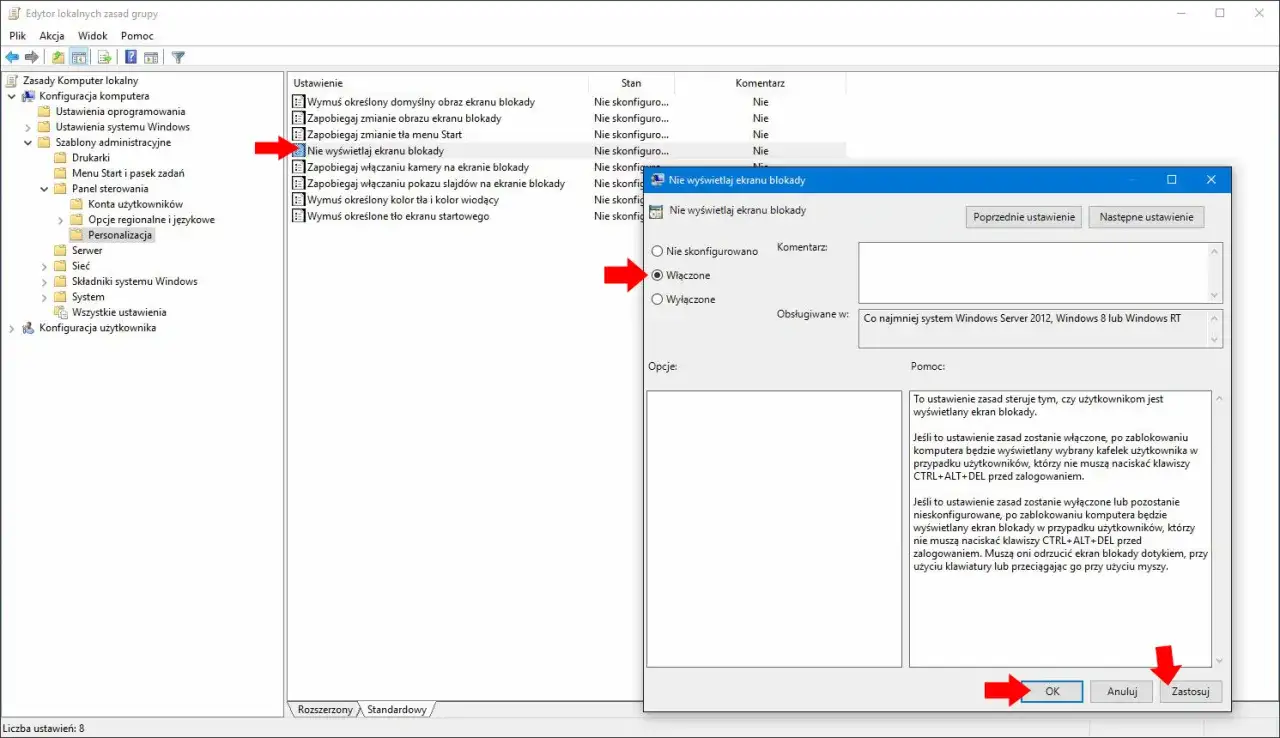The width and height of the screenshot is (1280, 738).
Task: Select the Włączone radio button
Action: pos(657,275)
